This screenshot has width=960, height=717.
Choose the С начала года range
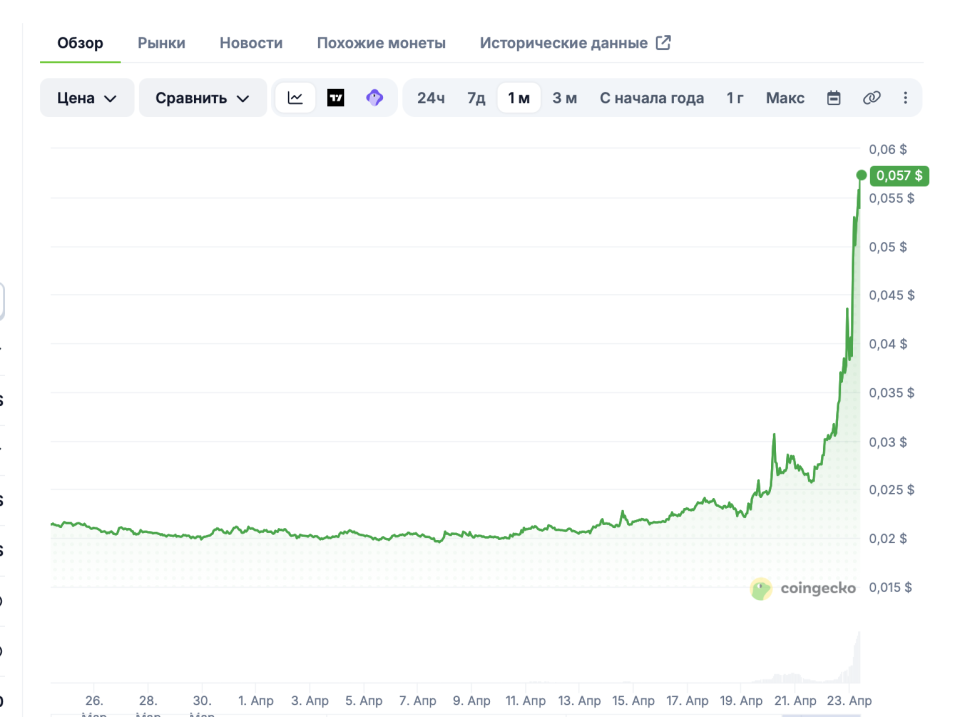[x=651, y=98]
